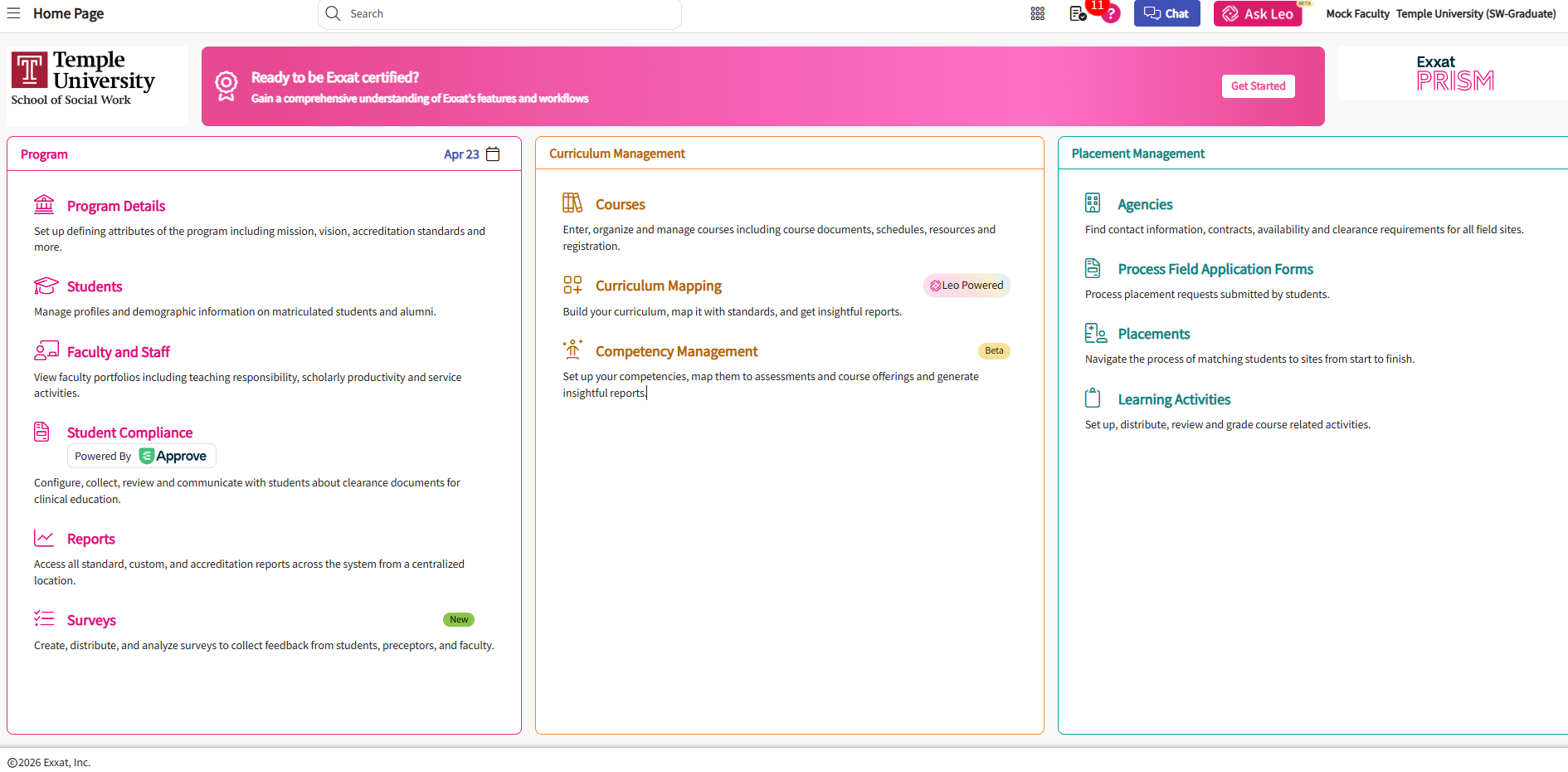Click the Faculty and Staff icon

46,350
